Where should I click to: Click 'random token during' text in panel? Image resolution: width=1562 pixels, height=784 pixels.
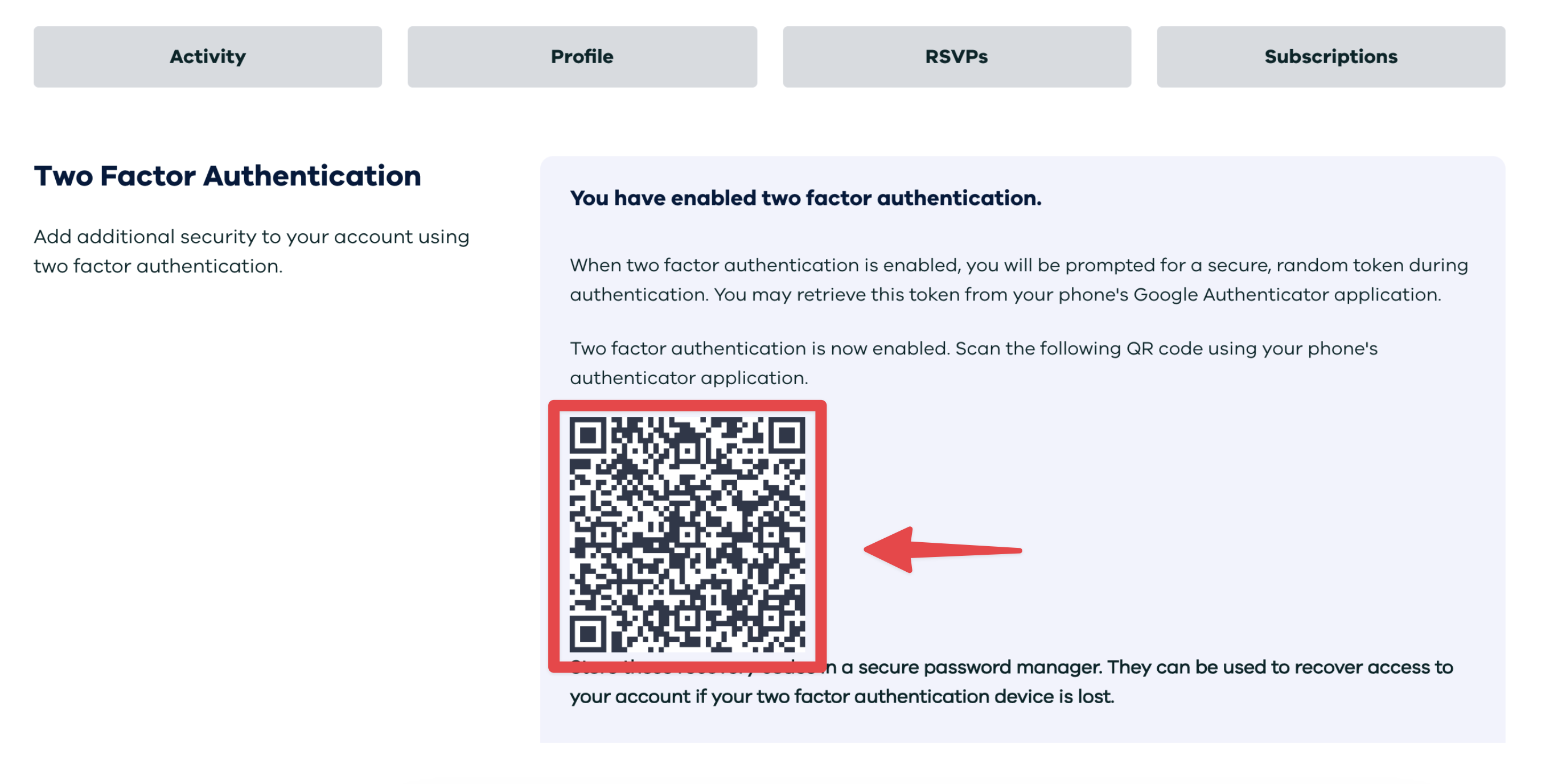1372,265
